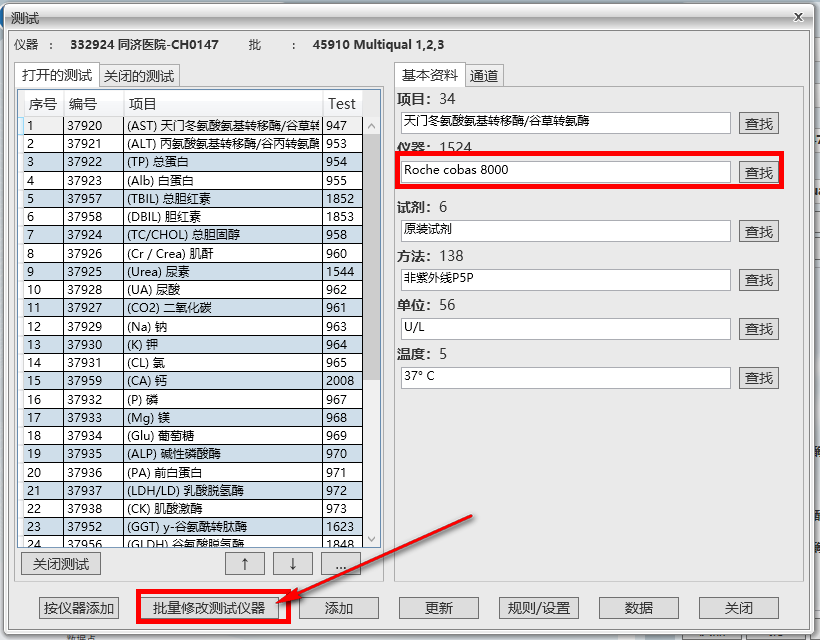
Task: Click 查找 beside the 试剂 field
Action: point(758,231)
